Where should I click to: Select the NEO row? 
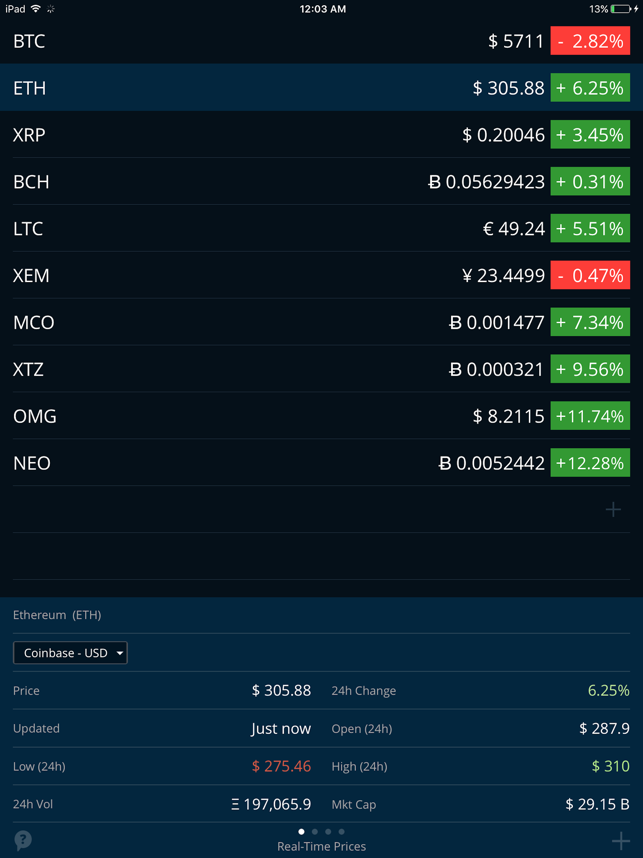tap(321, 463)
